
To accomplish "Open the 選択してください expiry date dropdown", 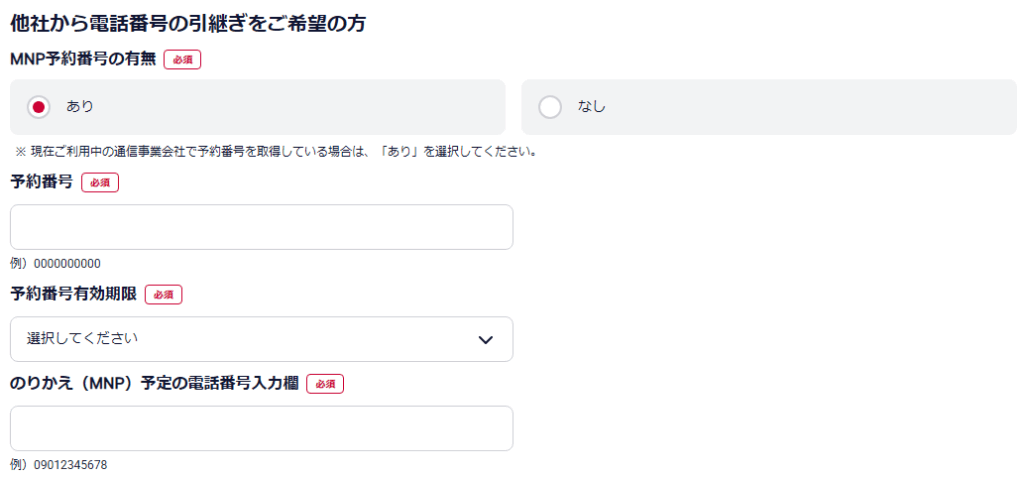I will [x=261, y=339].
